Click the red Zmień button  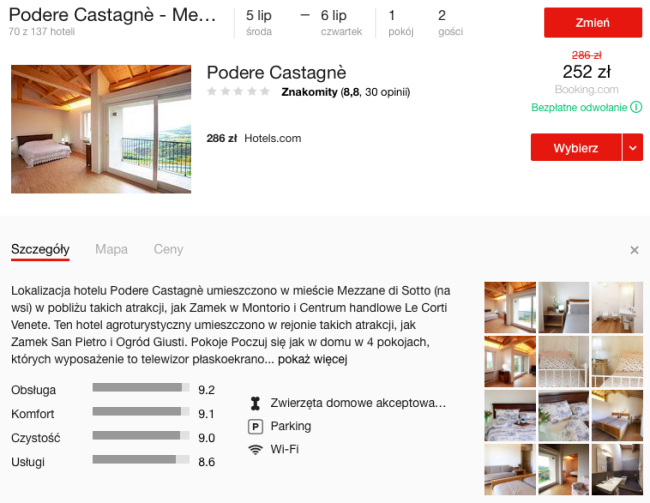593,22
